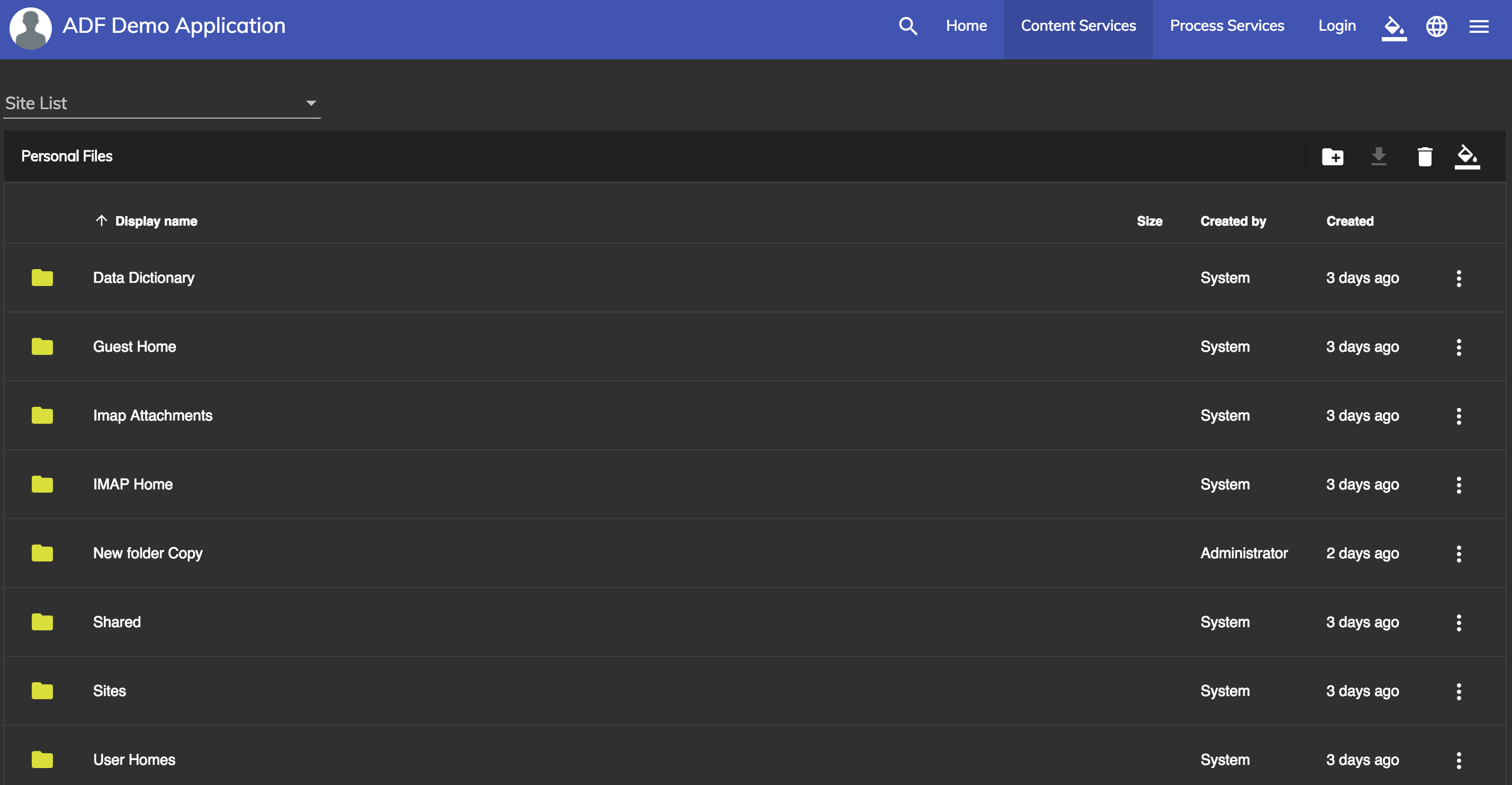Viewport: 1512px width, 785px height.
Task: Click System creator for Shared row
Action: 1225,622
